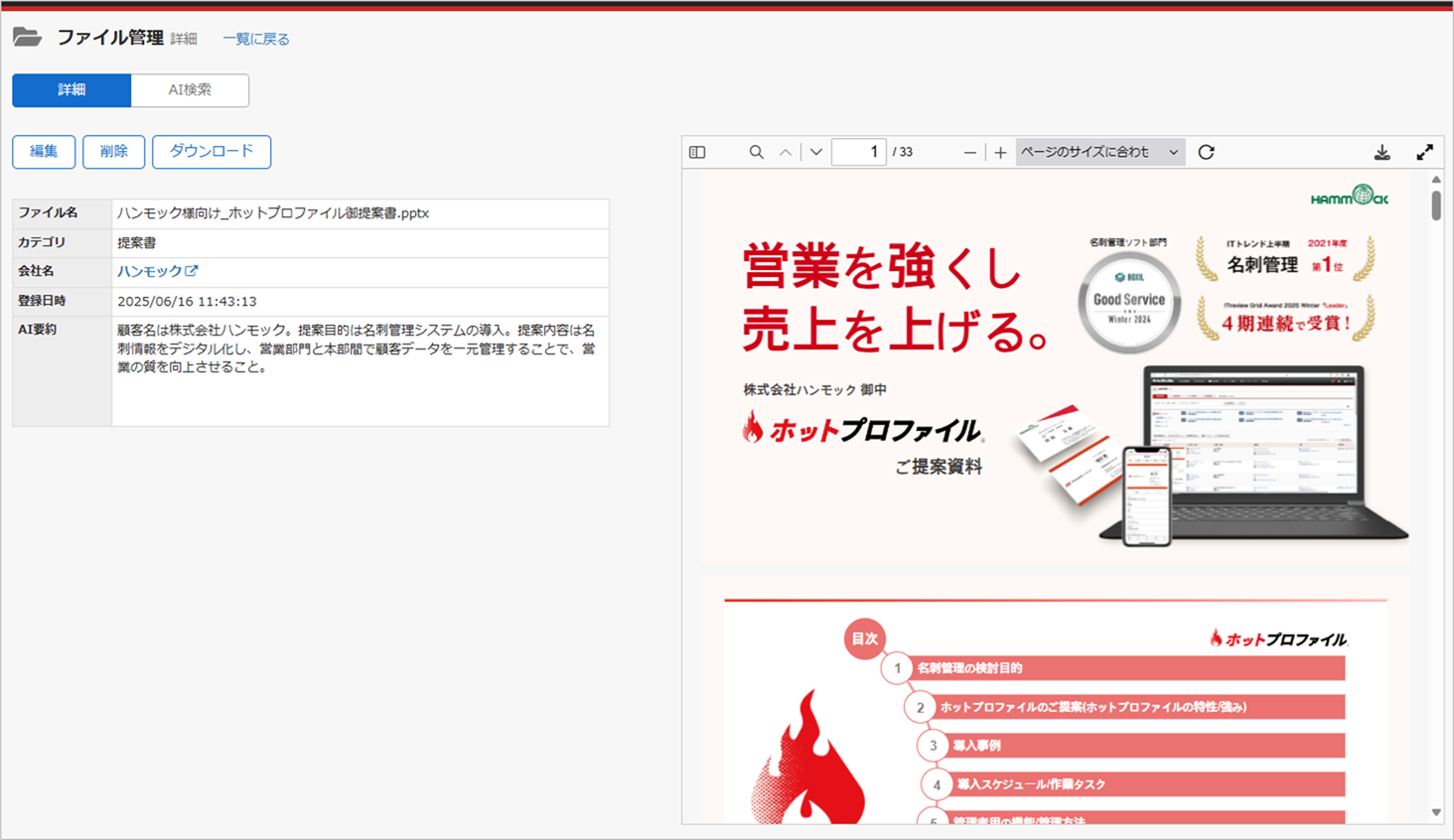This screenshot has width=1454, height=840.
Task: Expand the viewer to fullscreen
Action: pyautogui.click(x=1424, y=152)
